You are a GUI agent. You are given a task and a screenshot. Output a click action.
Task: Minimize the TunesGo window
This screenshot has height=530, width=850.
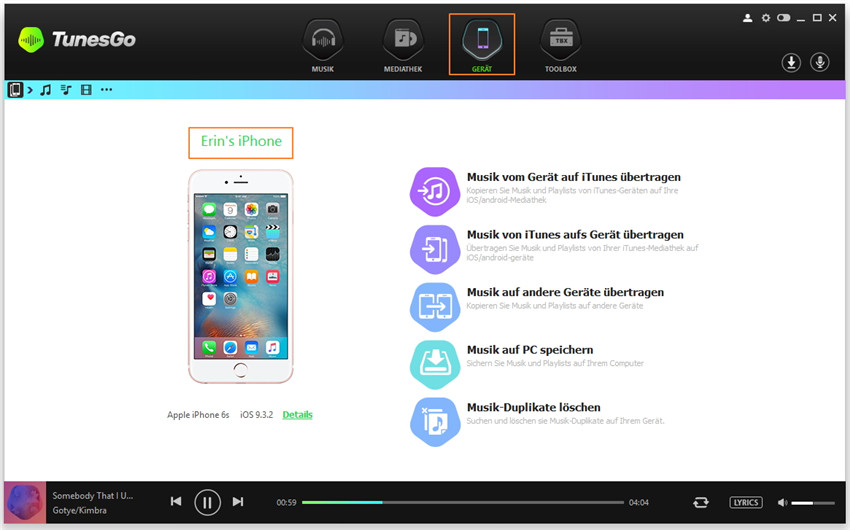pyautogui.click(x=801, y=19)
